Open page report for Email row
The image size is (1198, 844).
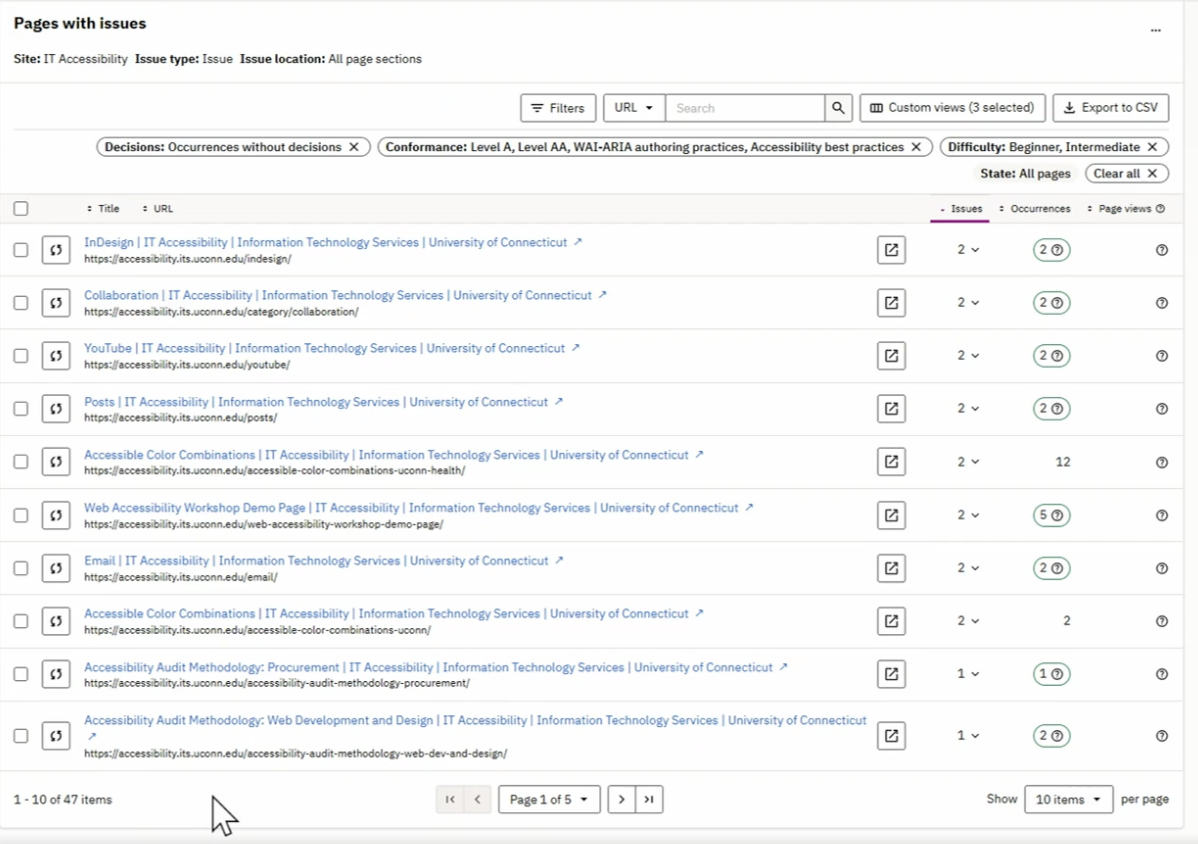pos(891,568)
